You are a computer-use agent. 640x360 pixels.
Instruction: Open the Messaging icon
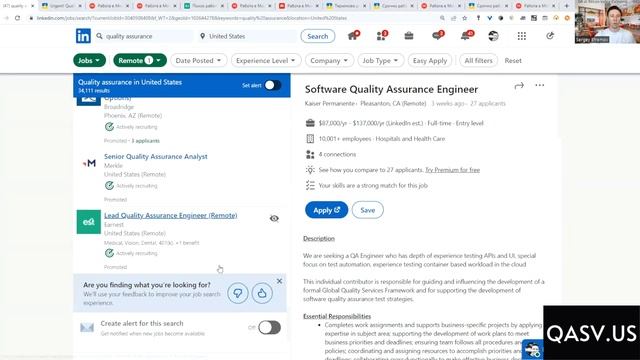click(x=437, y=36)
